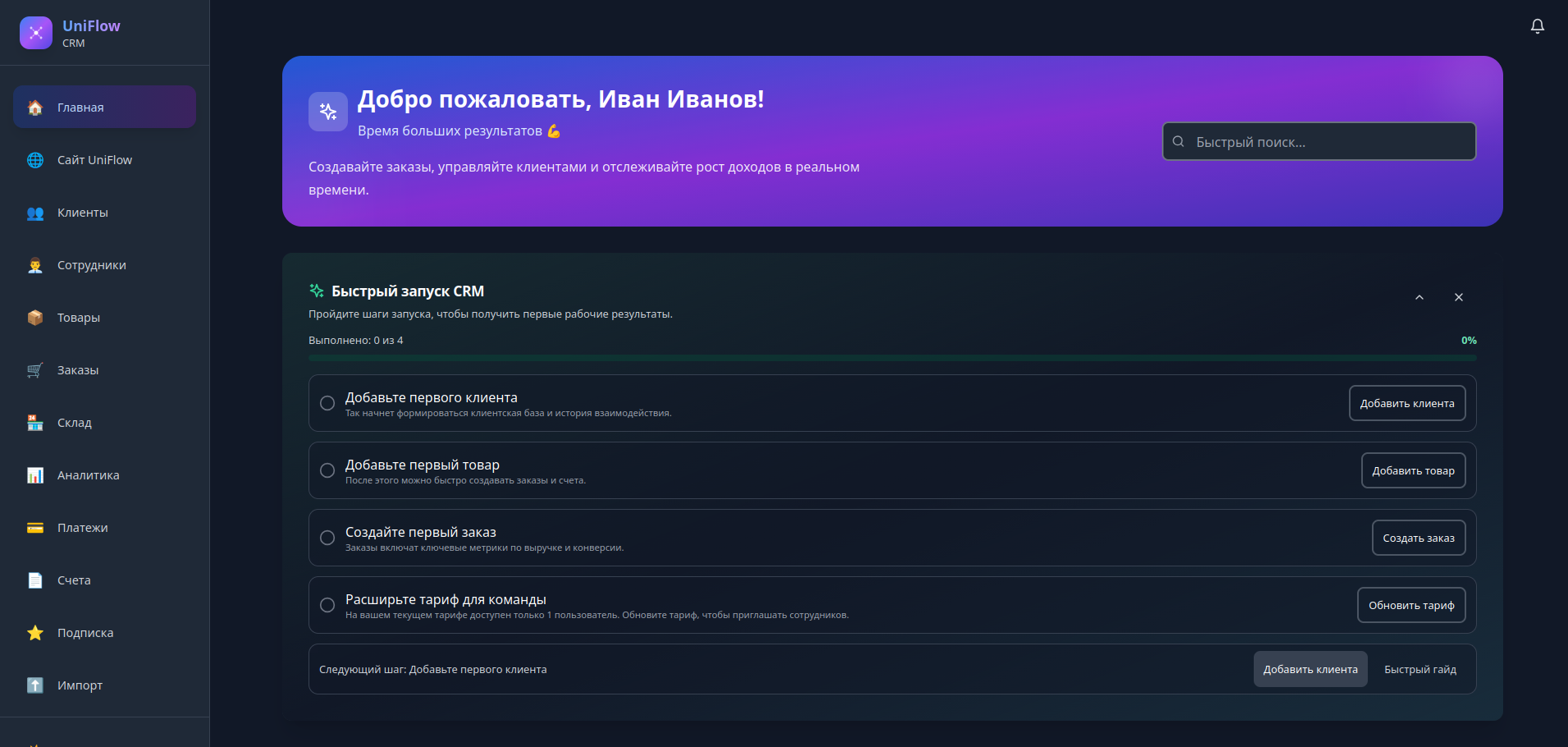Select the Платежи card icon

pyautogui.click(x=34, y=527)
